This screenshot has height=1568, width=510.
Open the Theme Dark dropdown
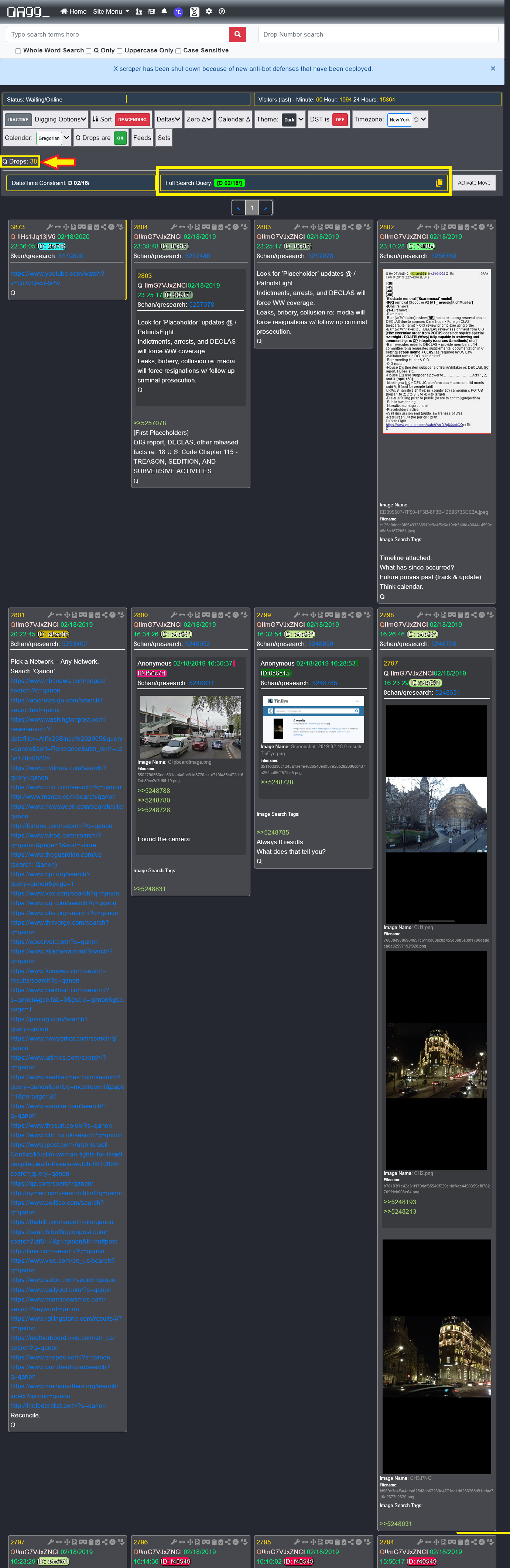tap(292, 120)
